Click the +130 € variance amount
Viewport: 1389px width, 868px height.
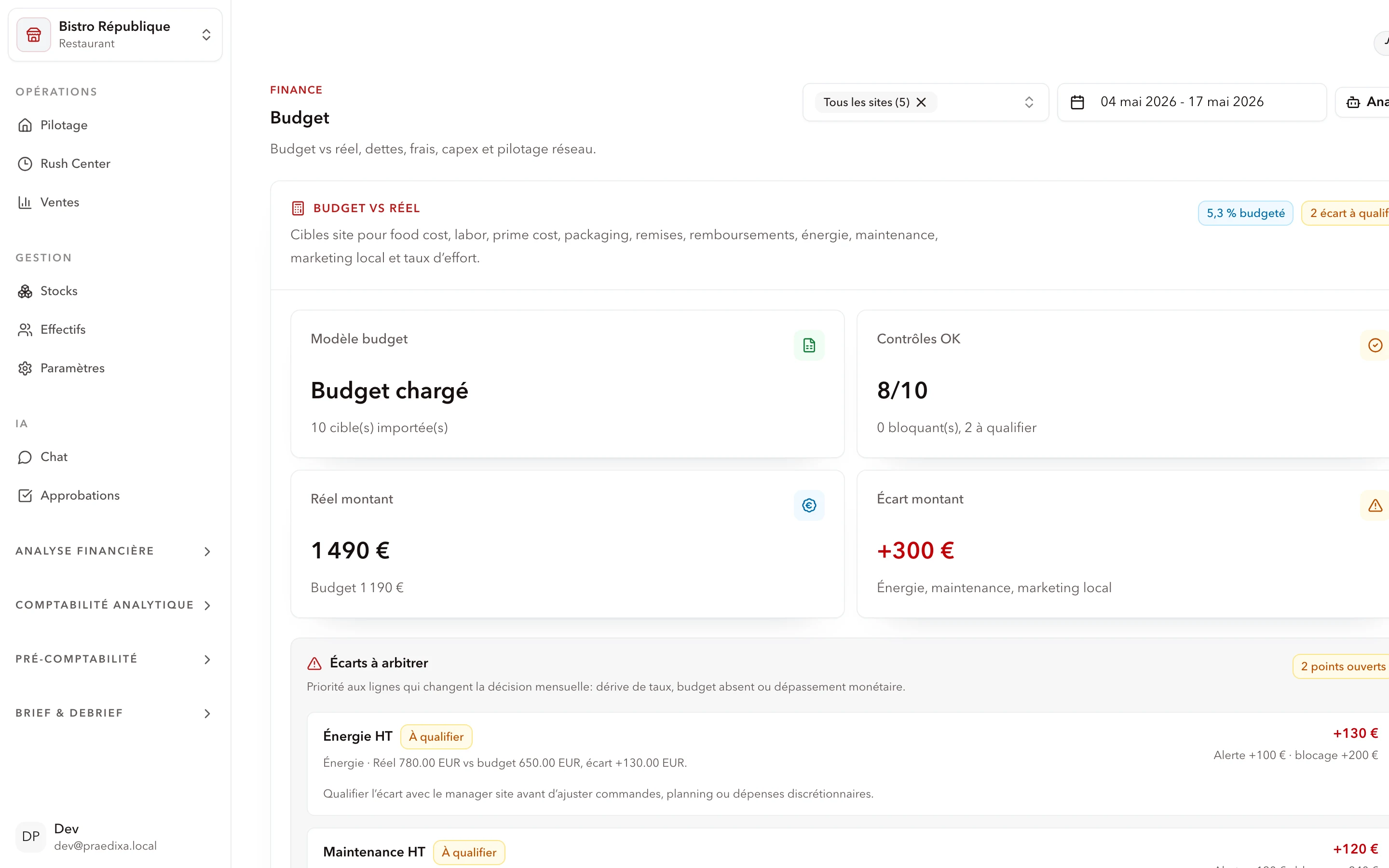tap(1356, 733)
